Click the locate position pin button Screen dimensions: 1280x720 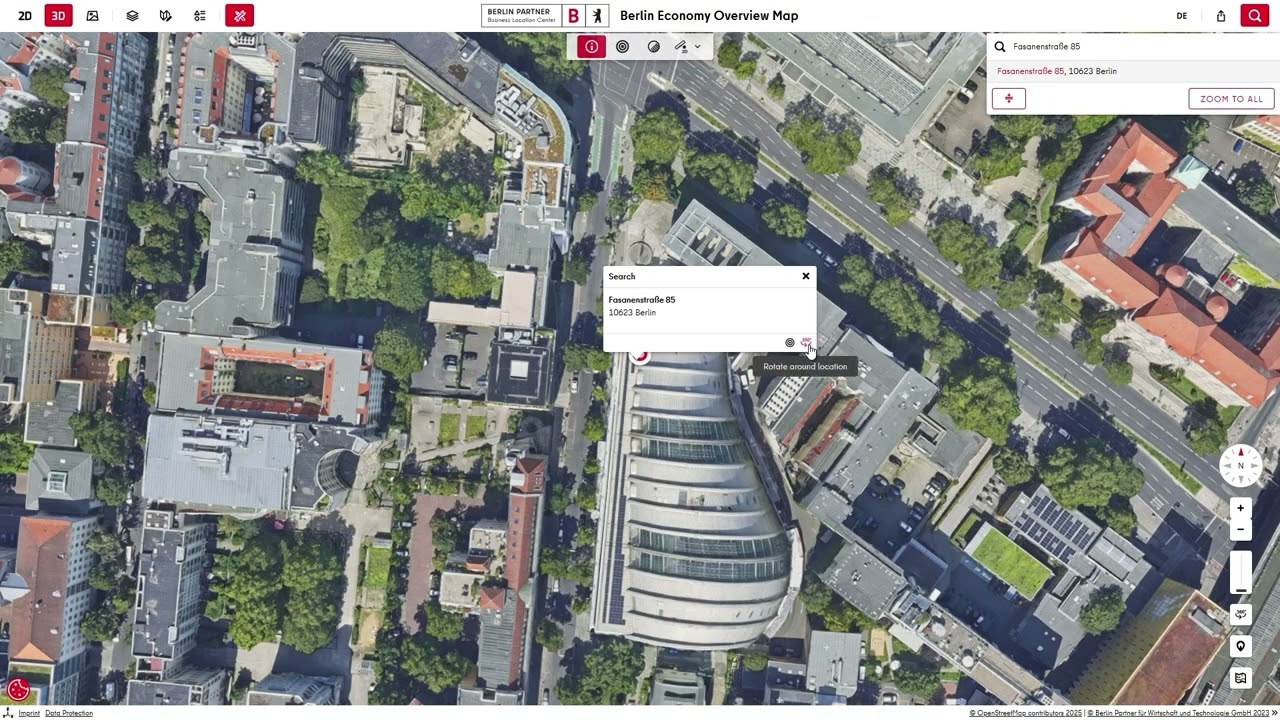click(1241, 646)
